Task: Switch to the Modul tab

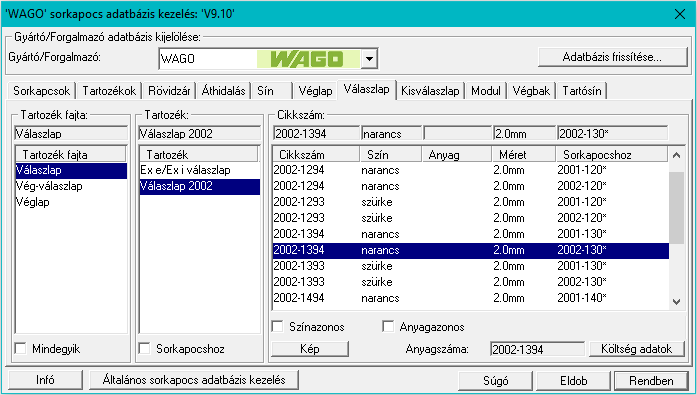Action: [485, 91]
